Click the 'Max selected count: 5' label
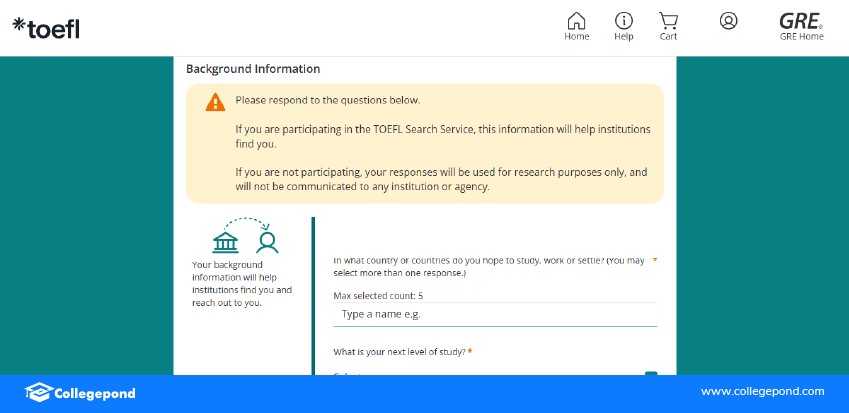Viewport: 849px width, 413px height. click(378, 295)
